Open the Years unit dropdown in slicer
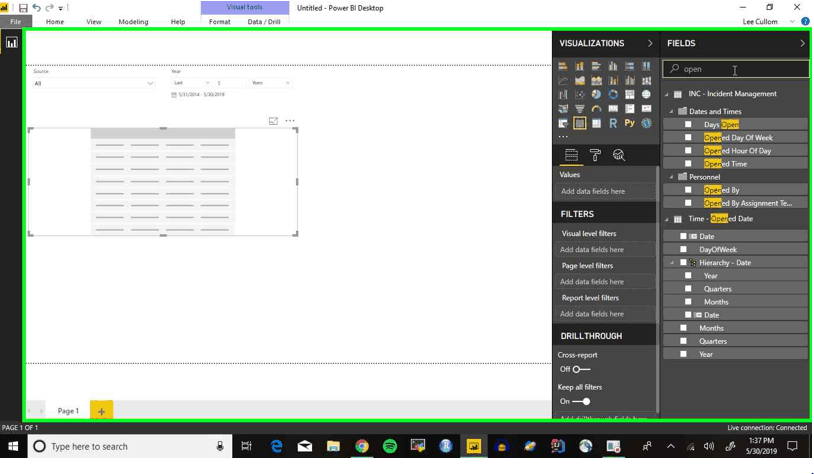Screen dimensions: 814x474 click(x=270, y=83)
